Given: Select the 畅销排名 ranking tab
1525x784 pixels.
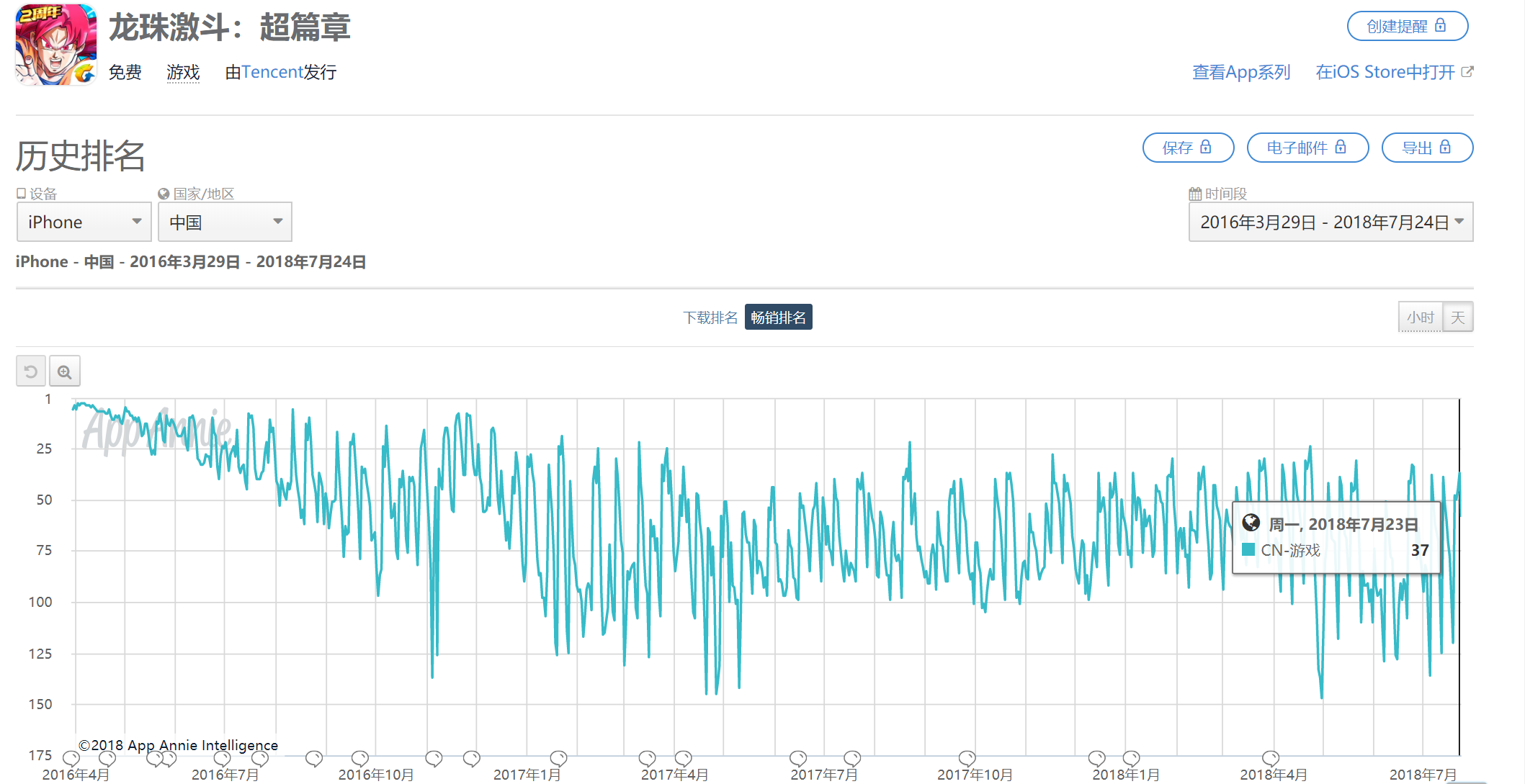Looking at the screenshot, I should [x=778, y=317].
